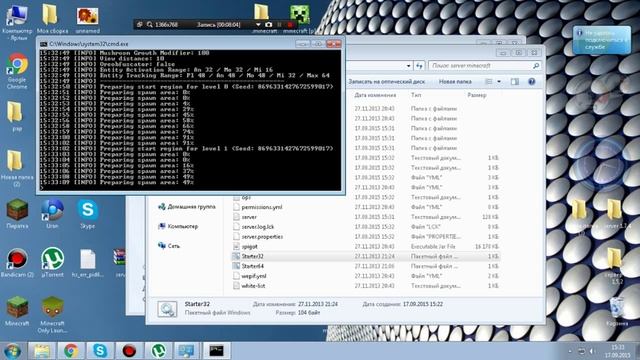Open the address bar history dropdown
640x360 pixels.
click(409, 66)
